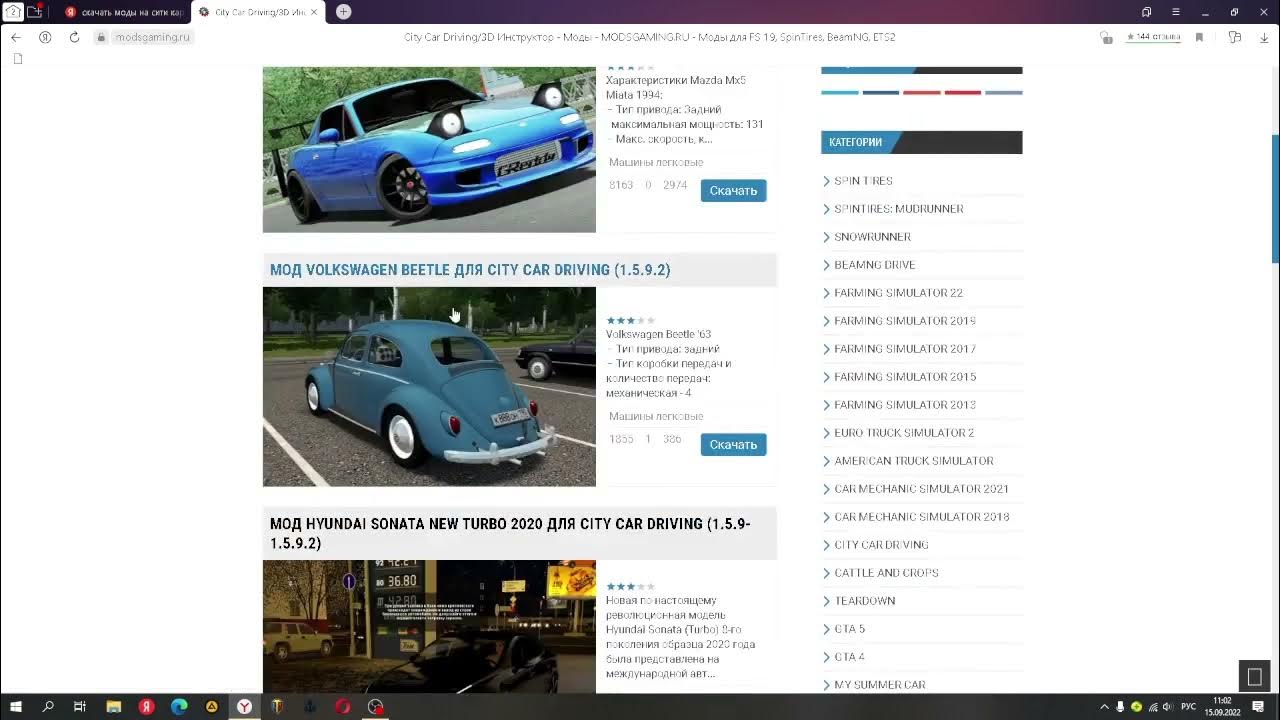
Task: Open the CAR MECHANIC SIMULATOR 2021 category
Action: (x=921, y=489)
